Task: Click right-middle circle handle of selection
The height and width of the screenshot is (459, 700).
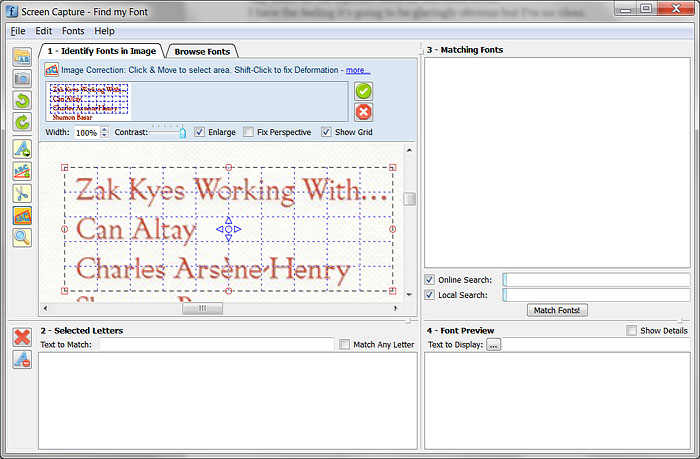Action: (x=392, y=229)
